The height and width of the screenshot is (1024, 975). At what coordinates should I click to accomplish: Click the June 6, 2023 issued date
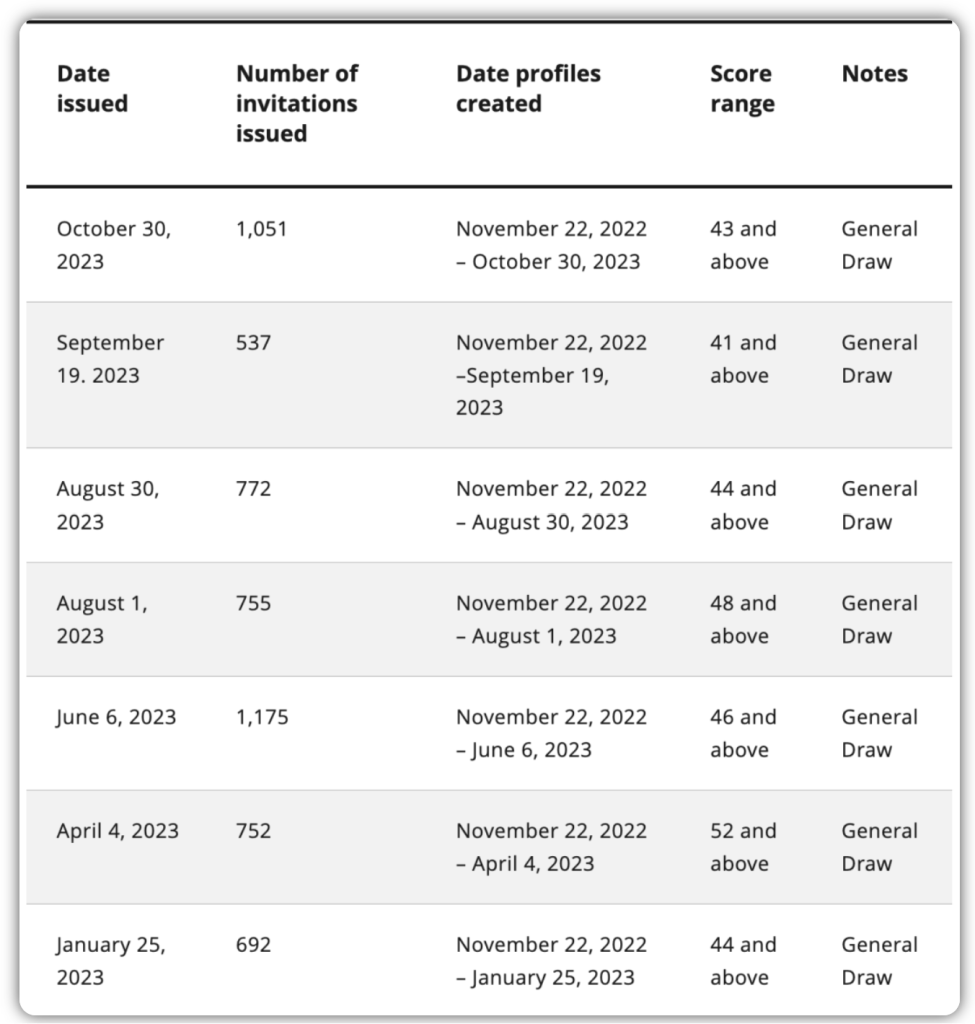(x=116, y=718)
